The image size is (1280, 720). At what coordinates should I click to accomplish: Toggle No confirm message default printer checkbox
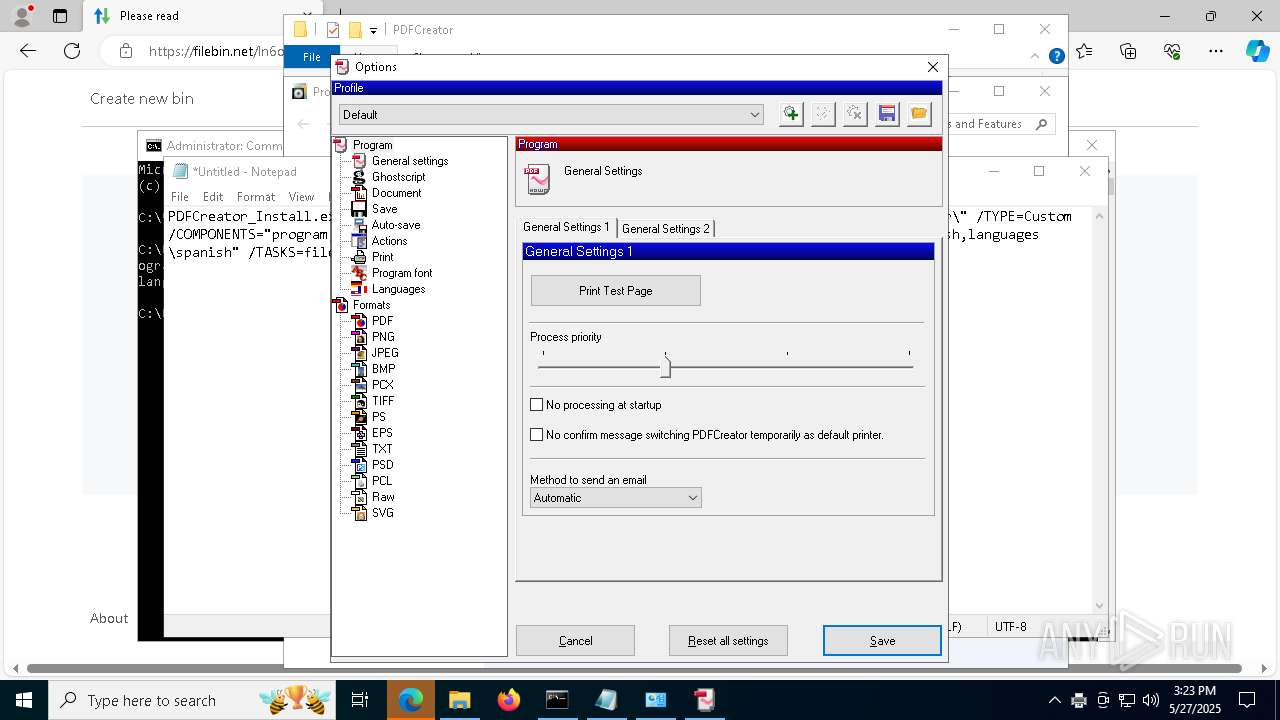tap(537, 435)
